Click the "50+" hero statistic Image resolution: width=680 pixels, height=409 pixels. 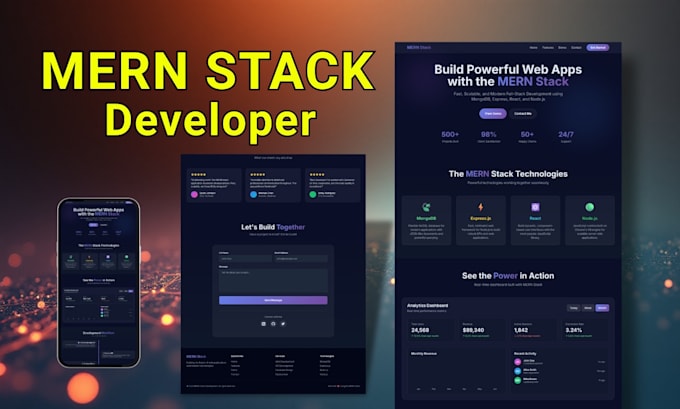[x=527, y=134]
